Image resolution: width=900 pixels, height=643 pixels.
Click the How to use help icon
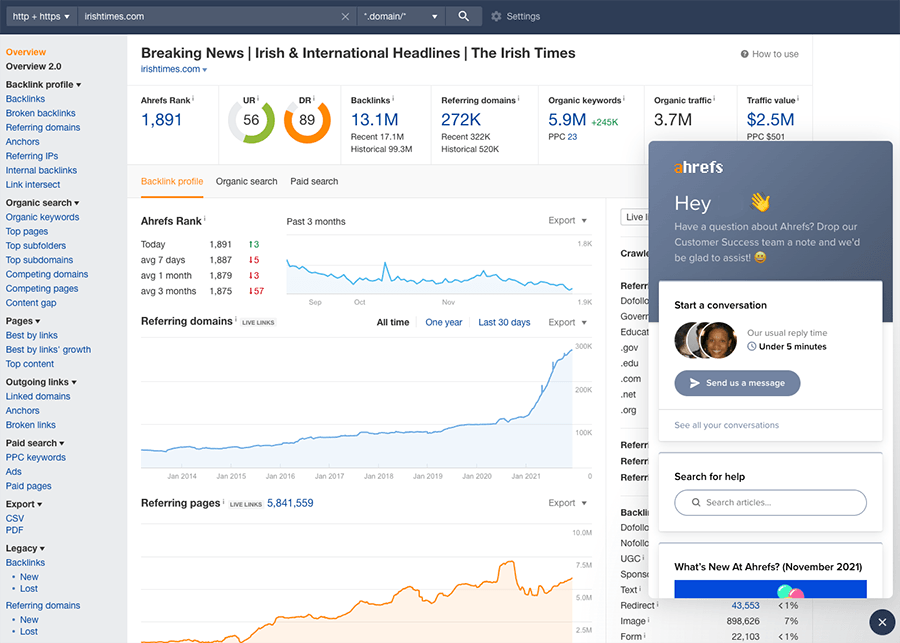point(744,54)
